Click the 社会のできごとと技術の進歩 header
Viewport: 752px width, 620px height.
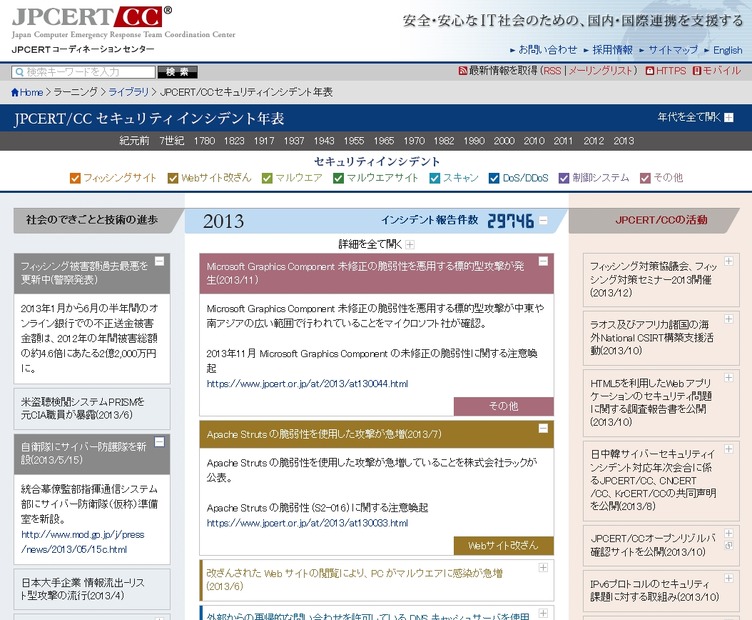pyautogui.click(x=92, y=220)
